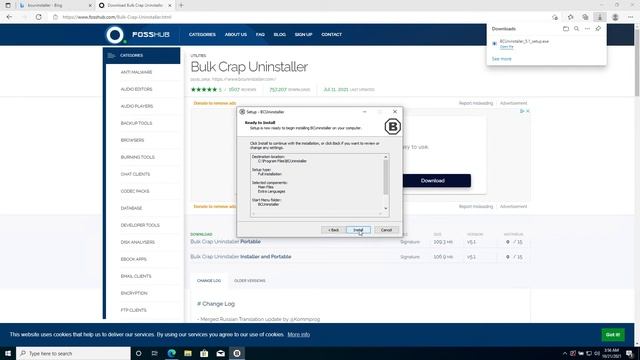
Task: Open the FAQ page
Action: tap(260, 35)
